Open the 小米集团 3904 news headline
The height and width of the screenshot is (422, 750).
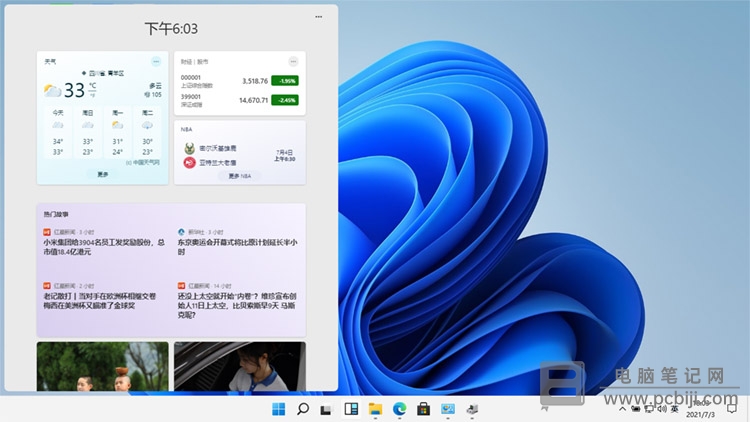(104, 246)
